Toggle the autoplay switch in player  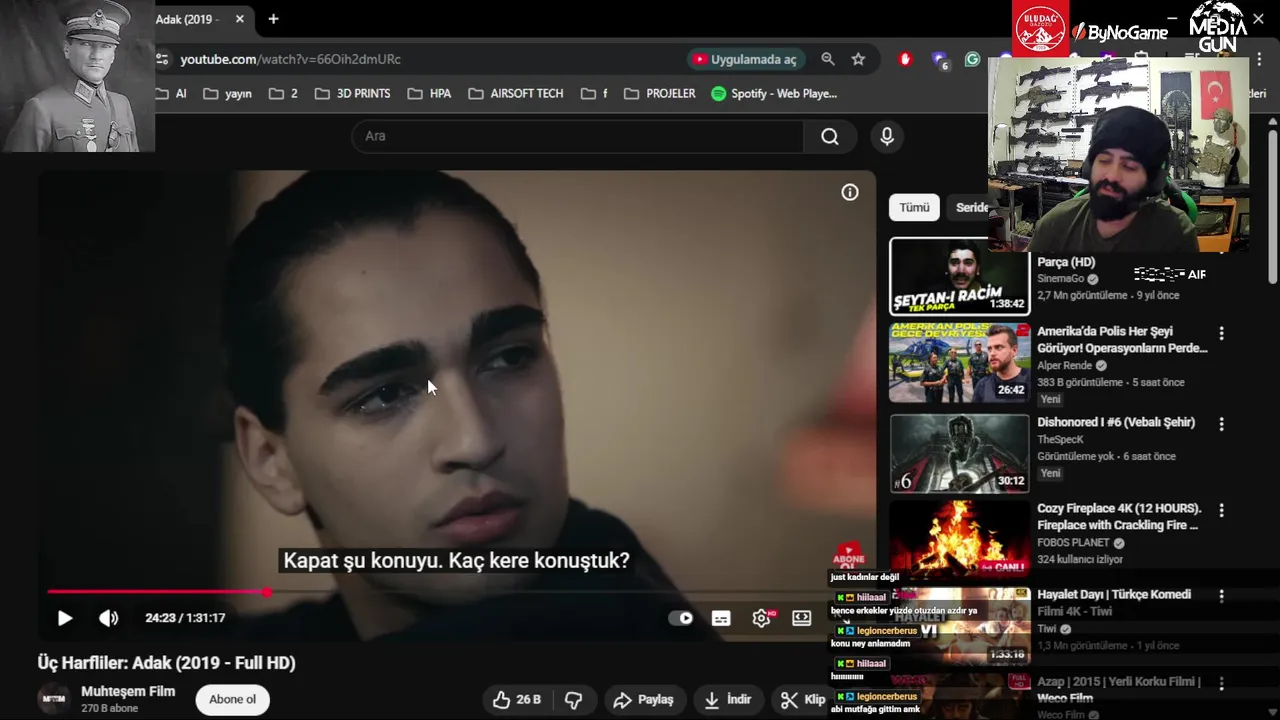coord(681,618)
